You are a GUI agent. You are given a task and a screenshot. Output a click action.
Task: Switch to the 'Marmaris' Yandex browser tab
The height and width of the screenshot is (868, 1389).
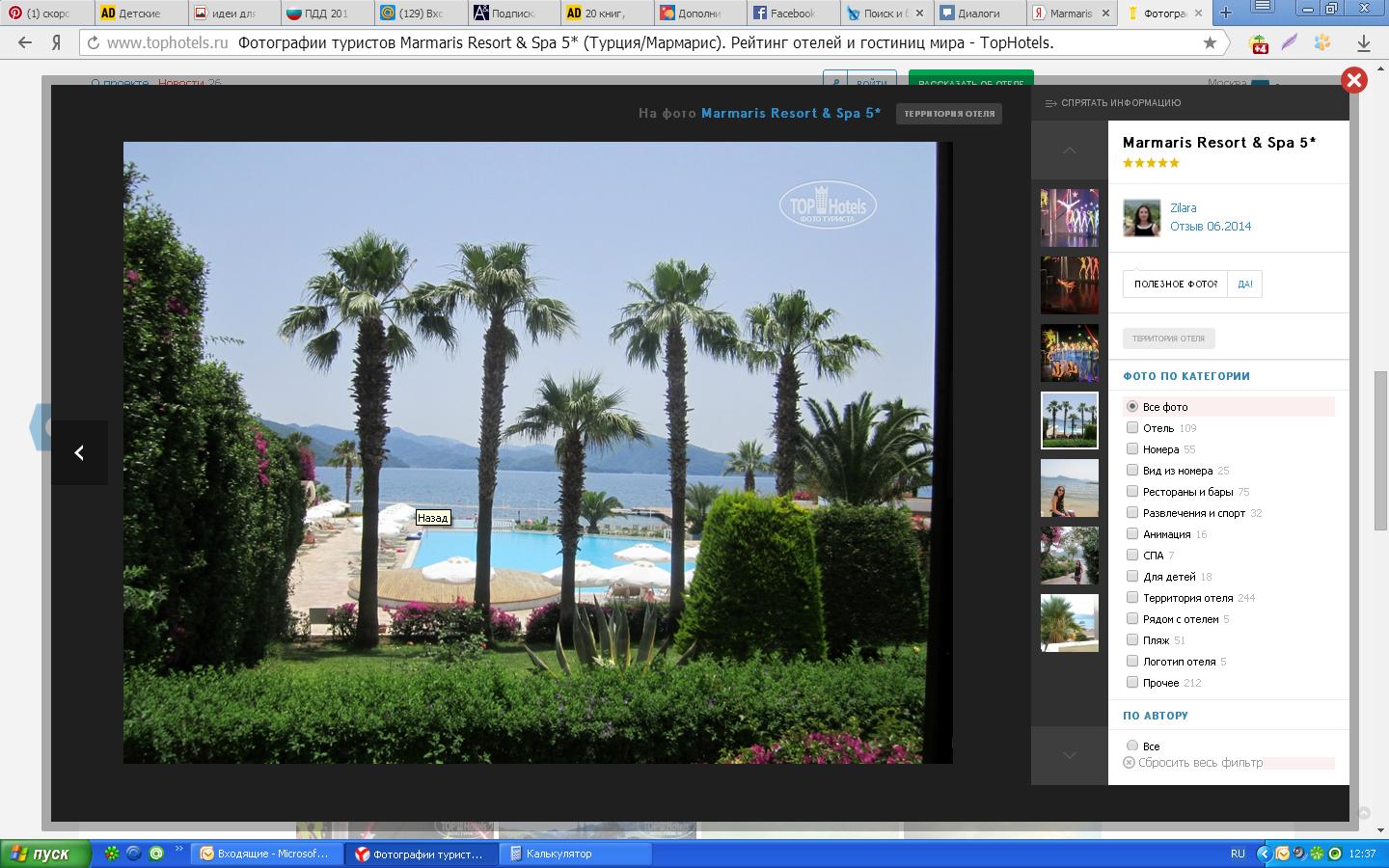click(1071, 13)
